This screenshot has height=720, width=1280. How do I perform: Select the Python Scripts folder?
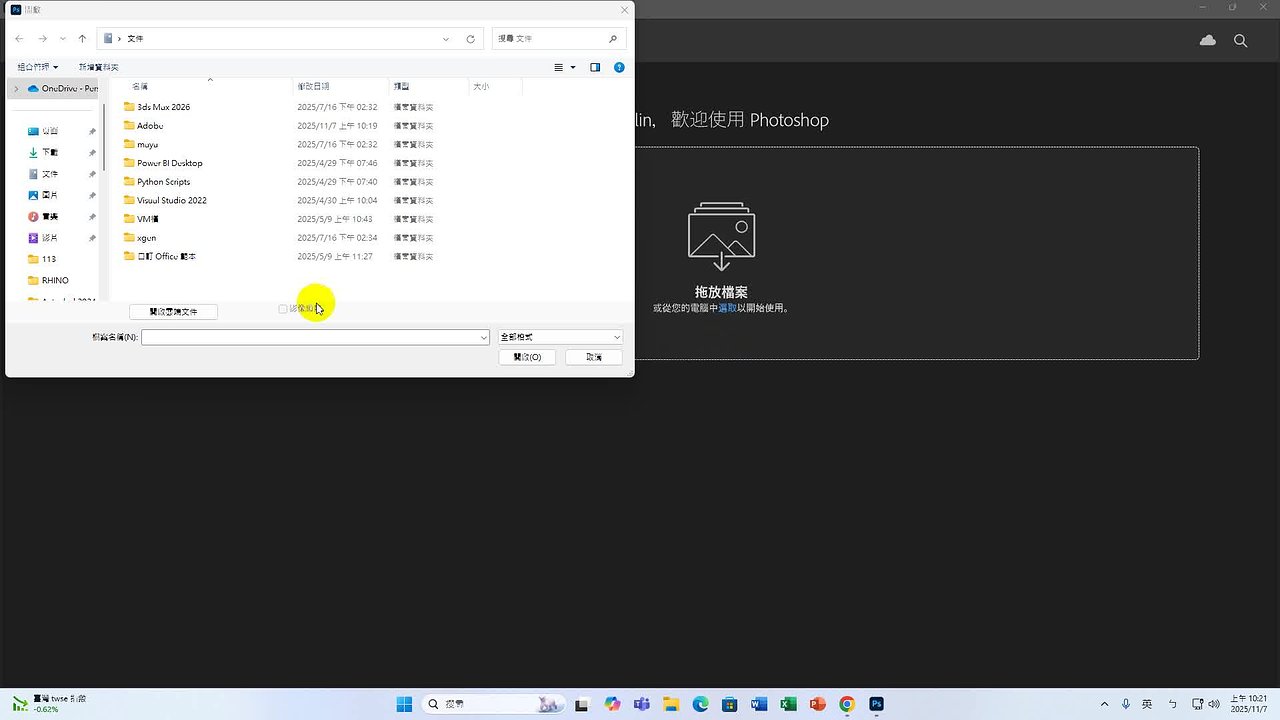pos(163,182)
